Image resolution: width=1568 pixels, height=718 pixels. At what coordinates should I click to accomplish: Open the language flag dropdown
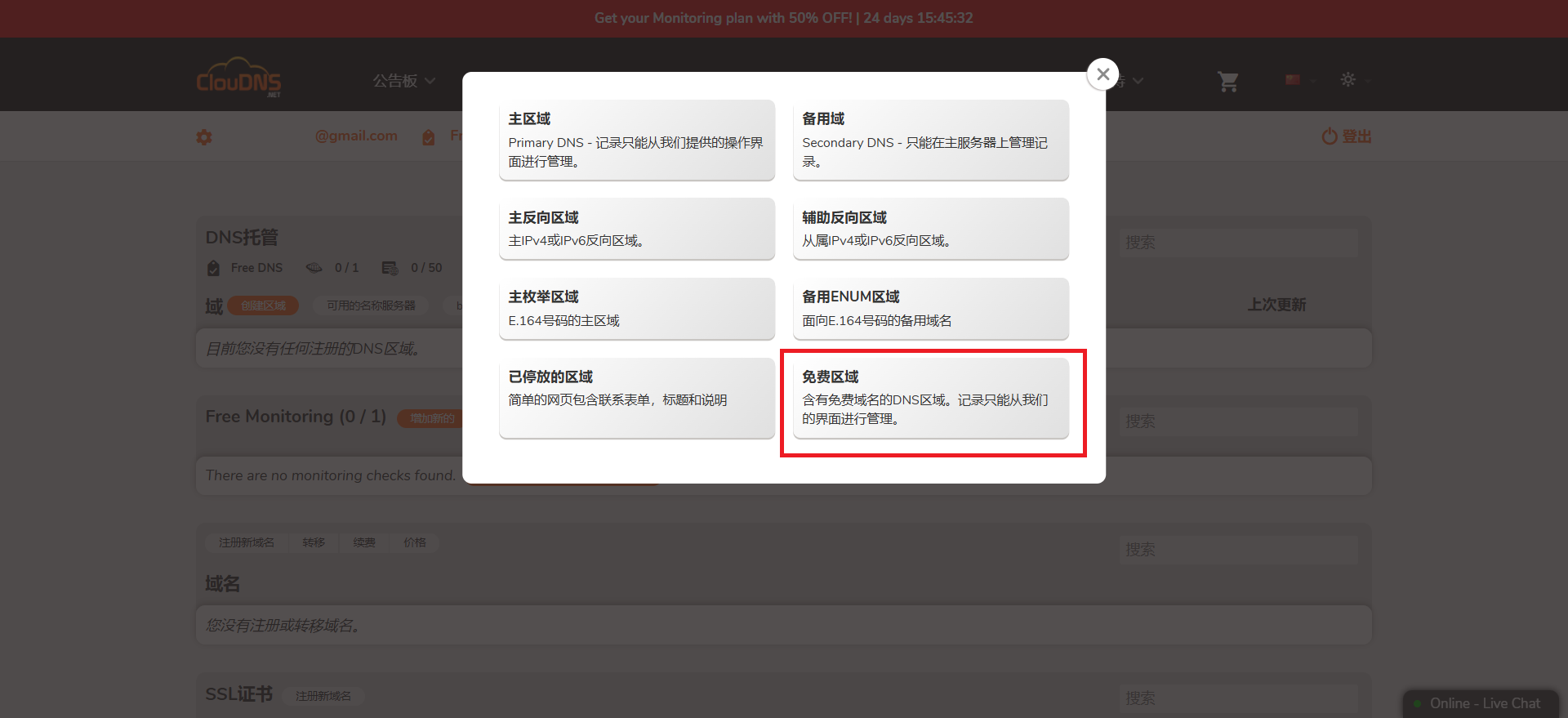pyautogui.click(x=1293, y=80)
